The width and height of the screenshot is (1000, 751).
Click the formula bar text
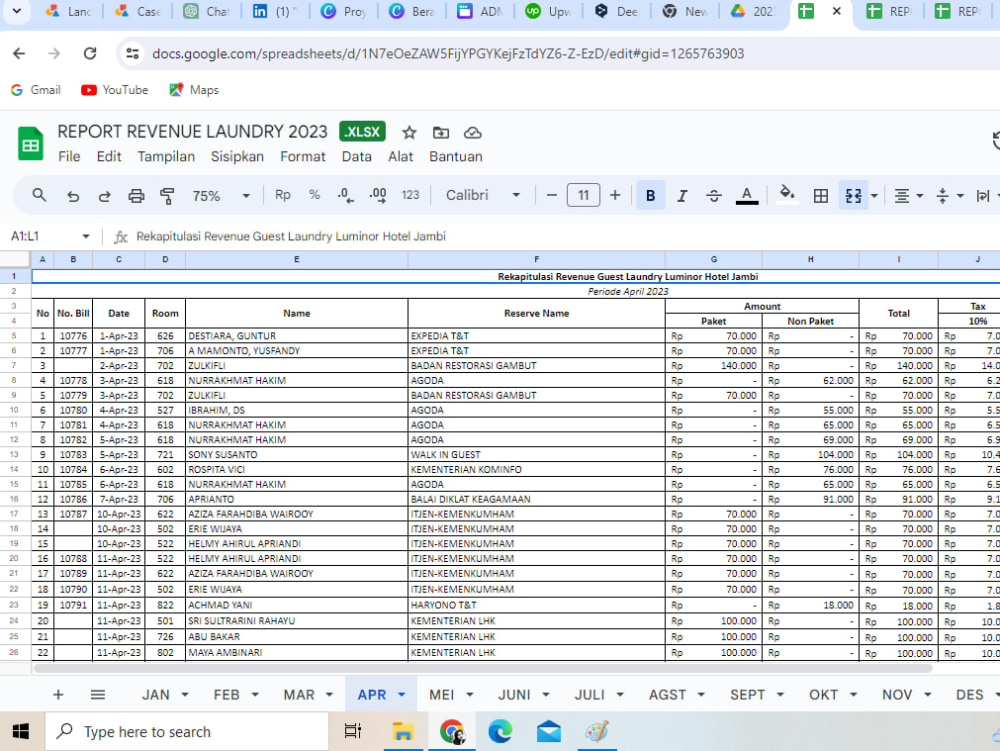[x=291, y=237]
